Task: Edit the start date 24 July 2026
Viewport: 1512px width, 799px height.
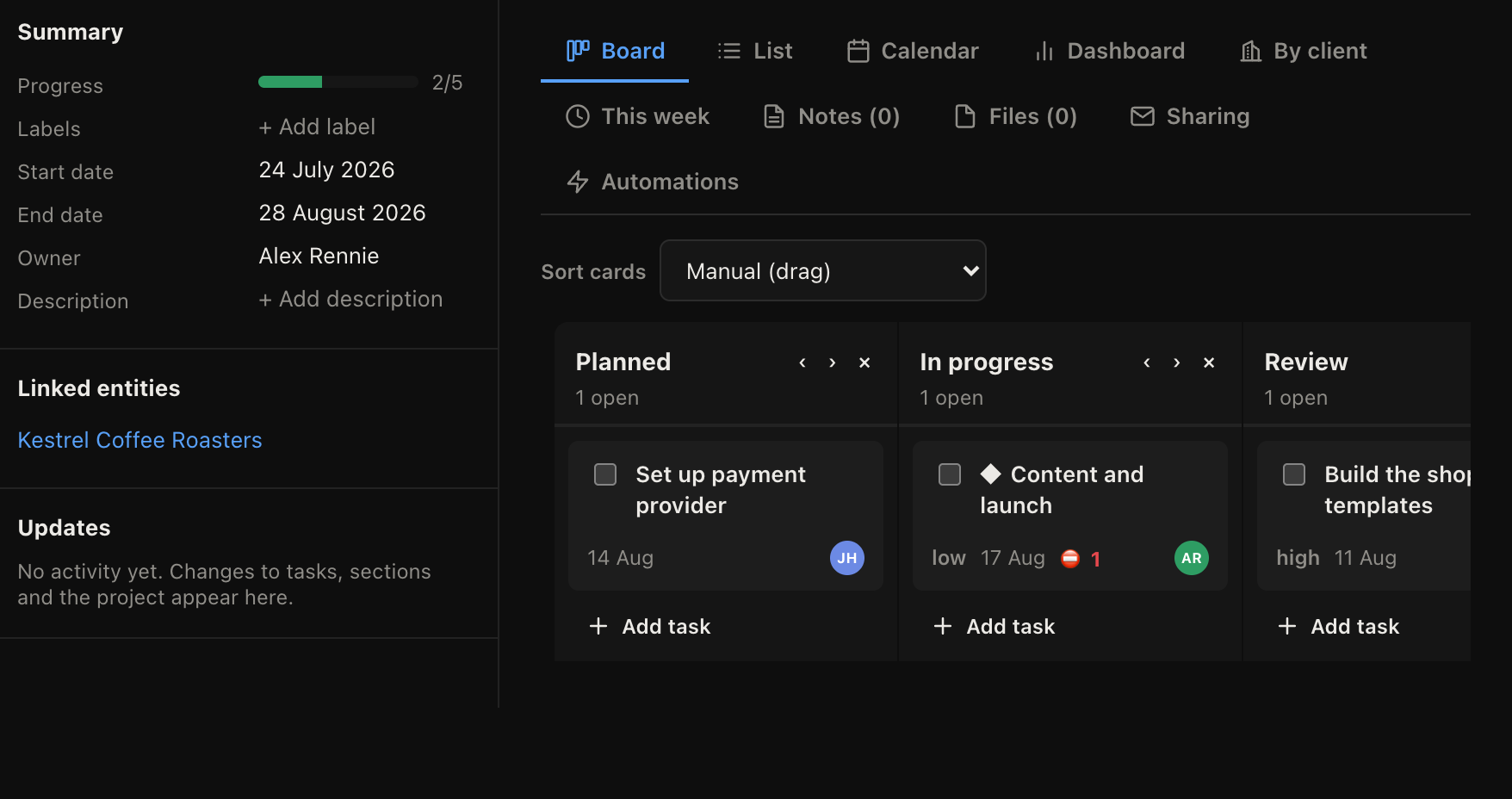Action: [x=326, y=170]
